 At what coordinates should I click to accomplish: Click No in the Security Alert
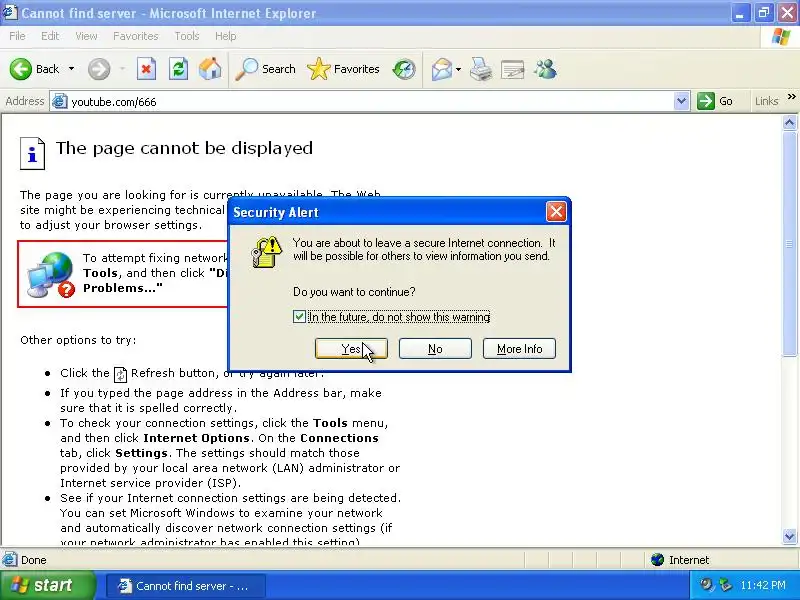coord(435,349)
